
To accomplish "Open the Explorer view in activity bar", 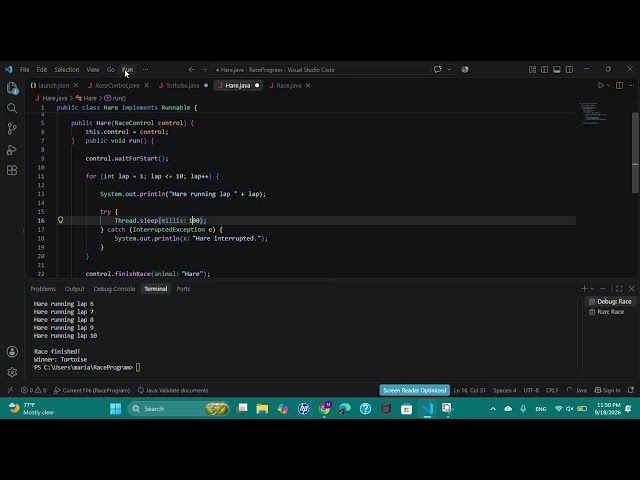I will click(12, 88).
